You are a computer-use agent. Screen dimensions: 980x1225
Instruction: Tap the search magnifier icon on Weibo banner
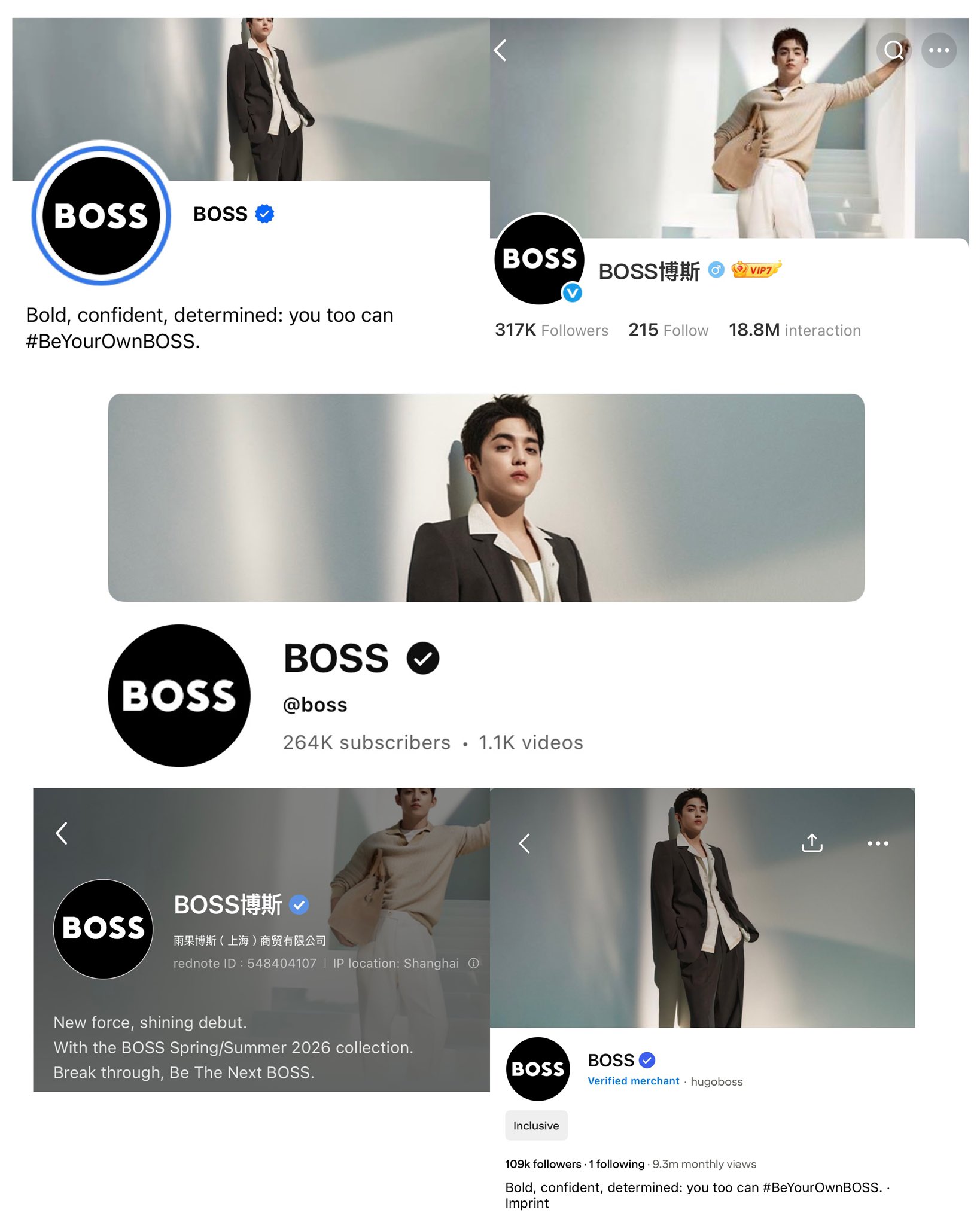click(x=893, y=50)
